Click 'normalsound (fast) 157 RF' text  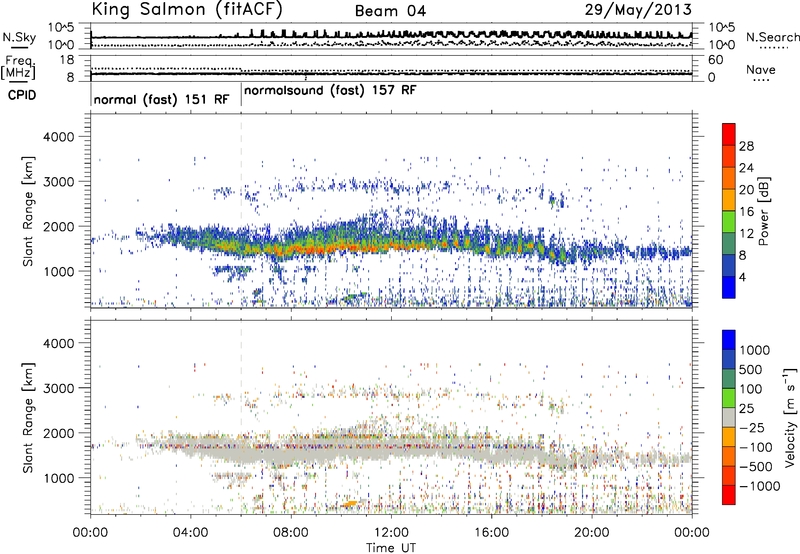[330, 90]
